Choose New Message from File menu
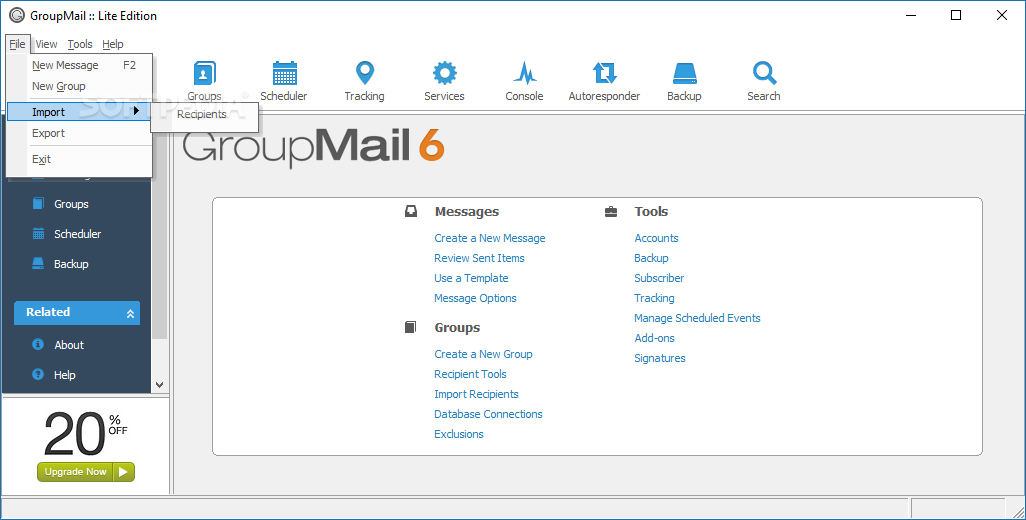The width and height of the screenshot is (1026, 520). (79, 65)
